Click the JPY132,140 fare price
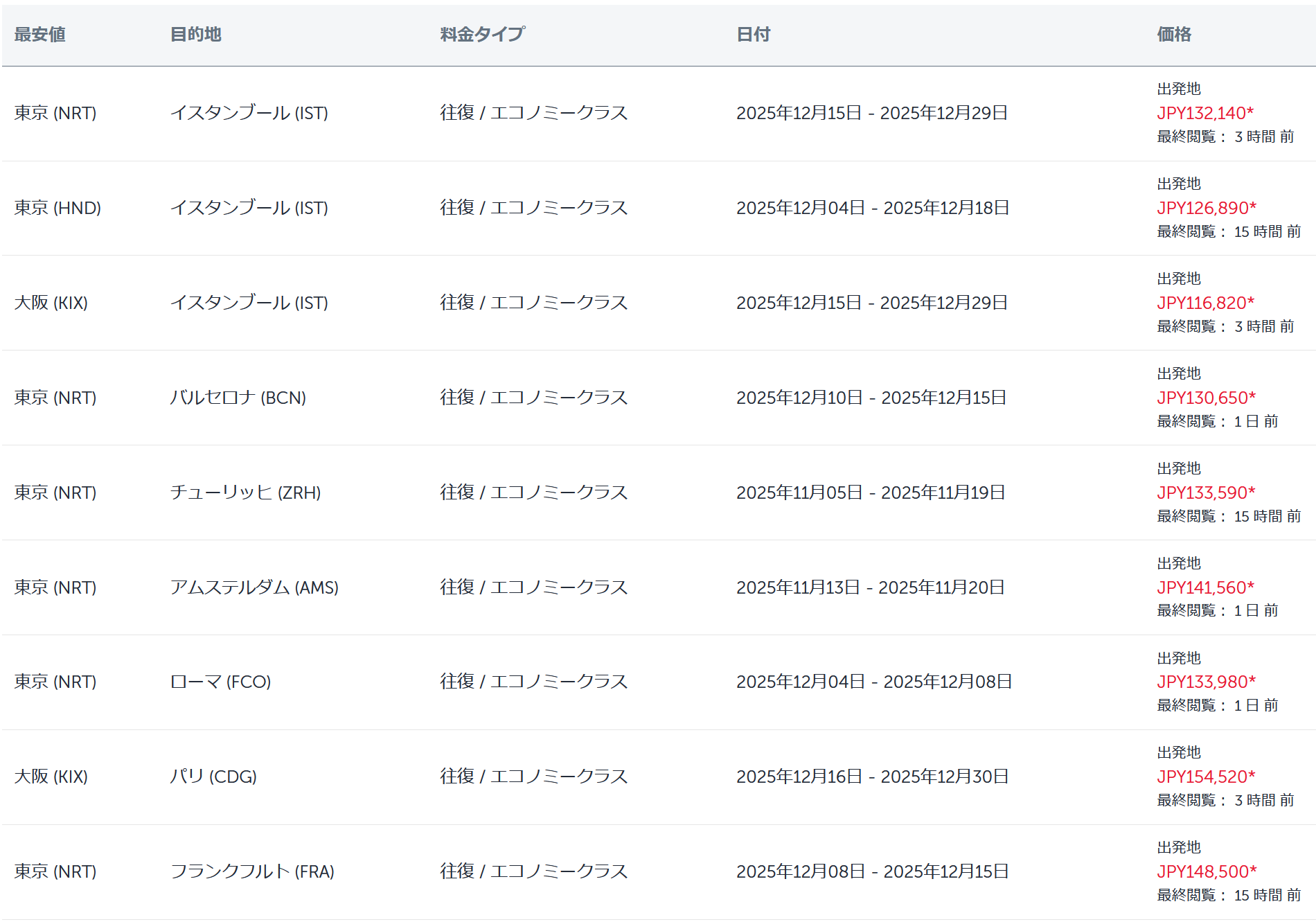 (1204, 113)
